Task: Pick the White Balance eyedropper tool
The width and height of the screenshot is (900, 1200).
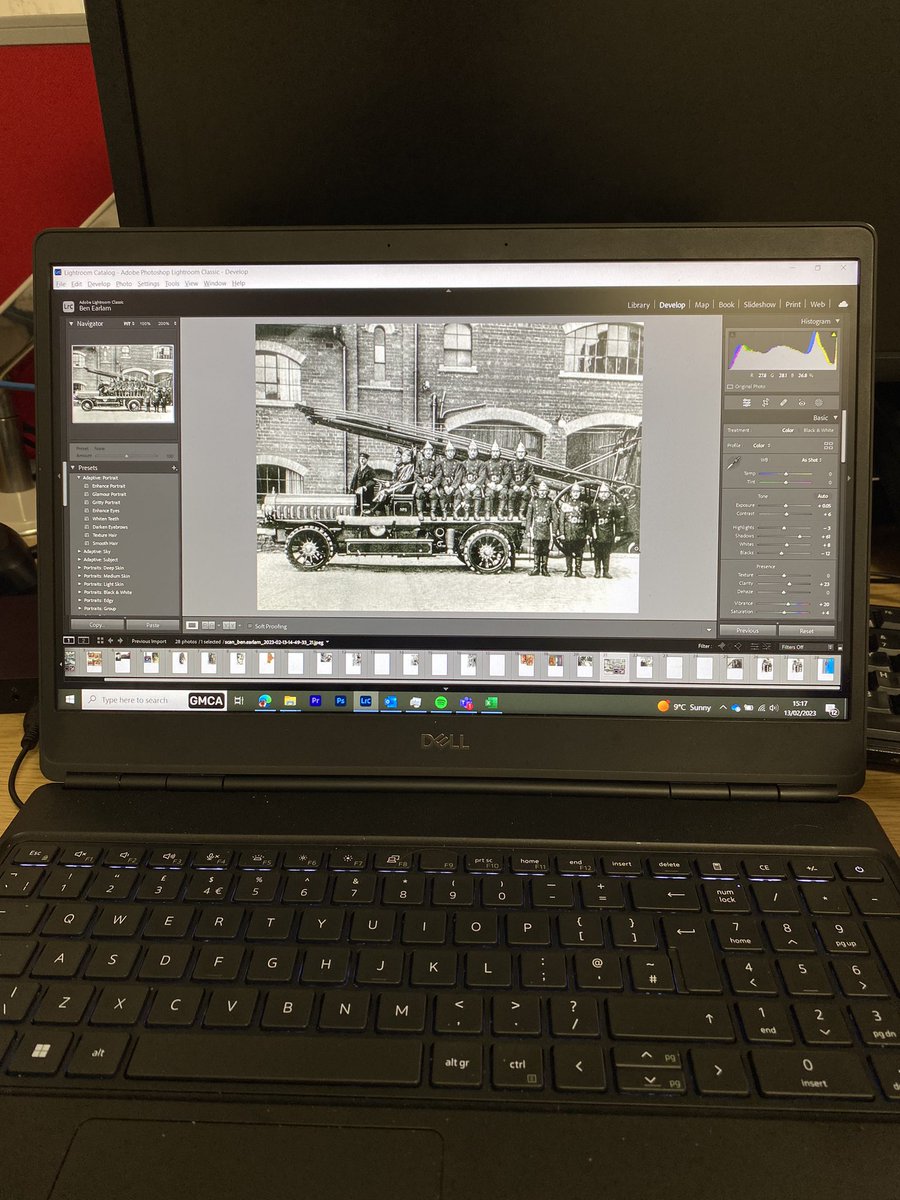Action: click(734, 463)
